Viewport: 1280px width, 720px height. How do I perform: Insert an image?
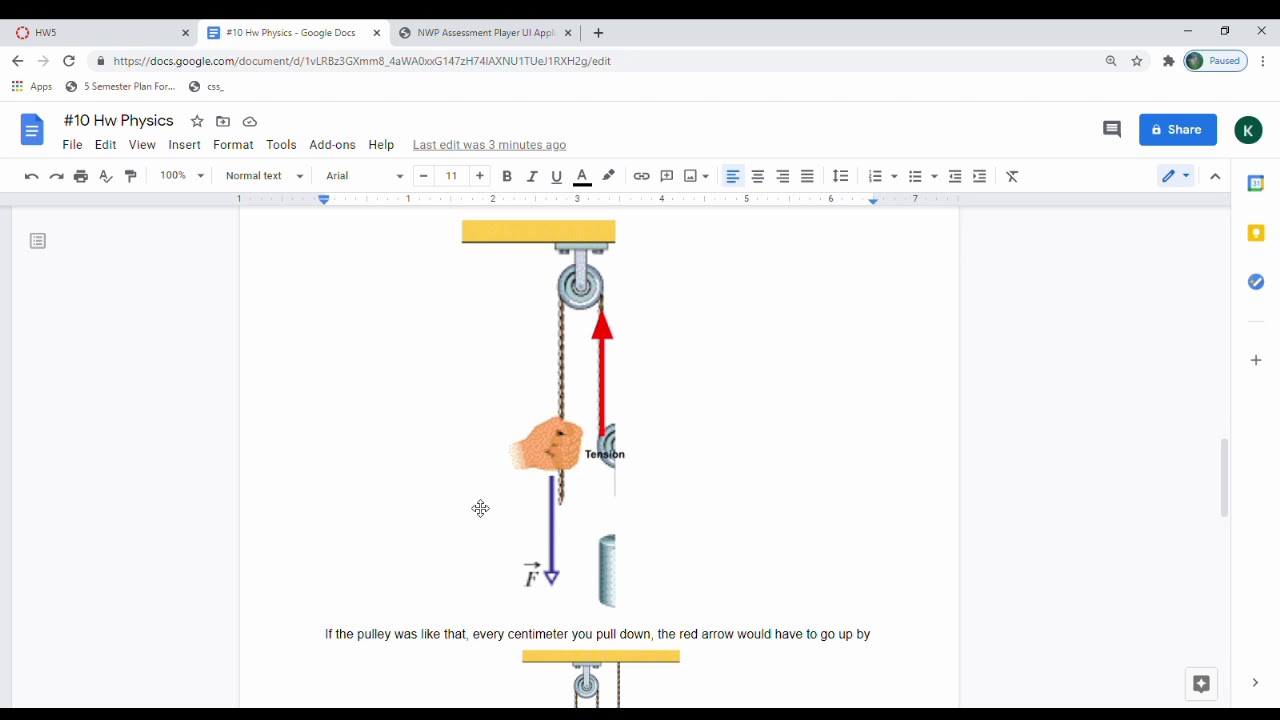point(690,176)
